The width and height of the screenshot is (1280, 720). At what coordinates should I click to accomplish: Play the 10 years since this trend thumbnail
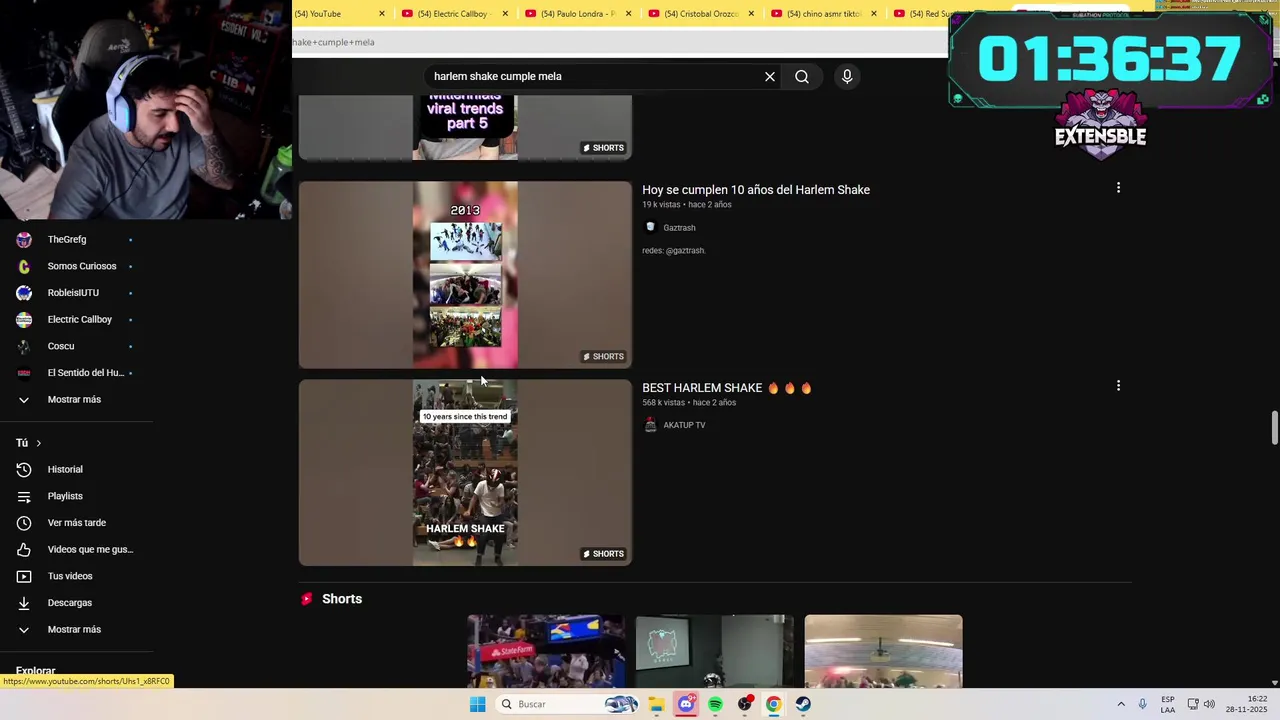[x=465, y=472]
